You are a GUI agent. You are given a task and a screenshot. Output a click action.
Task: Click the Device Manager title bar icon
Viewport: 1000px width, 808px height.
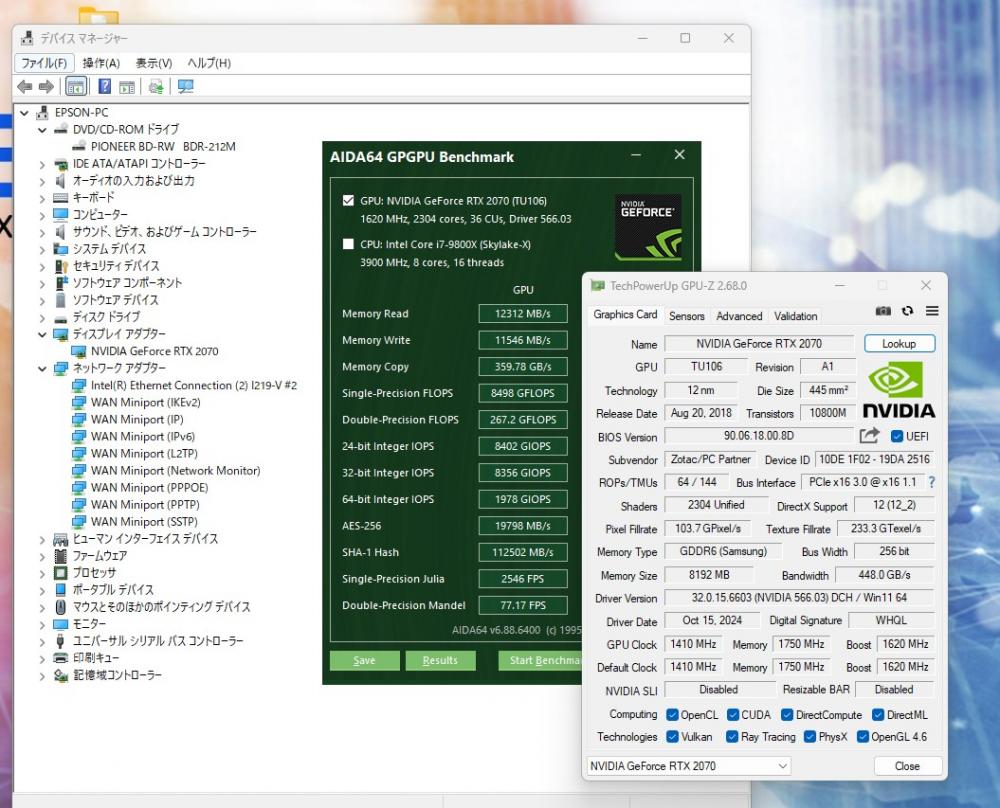point(27,38)
